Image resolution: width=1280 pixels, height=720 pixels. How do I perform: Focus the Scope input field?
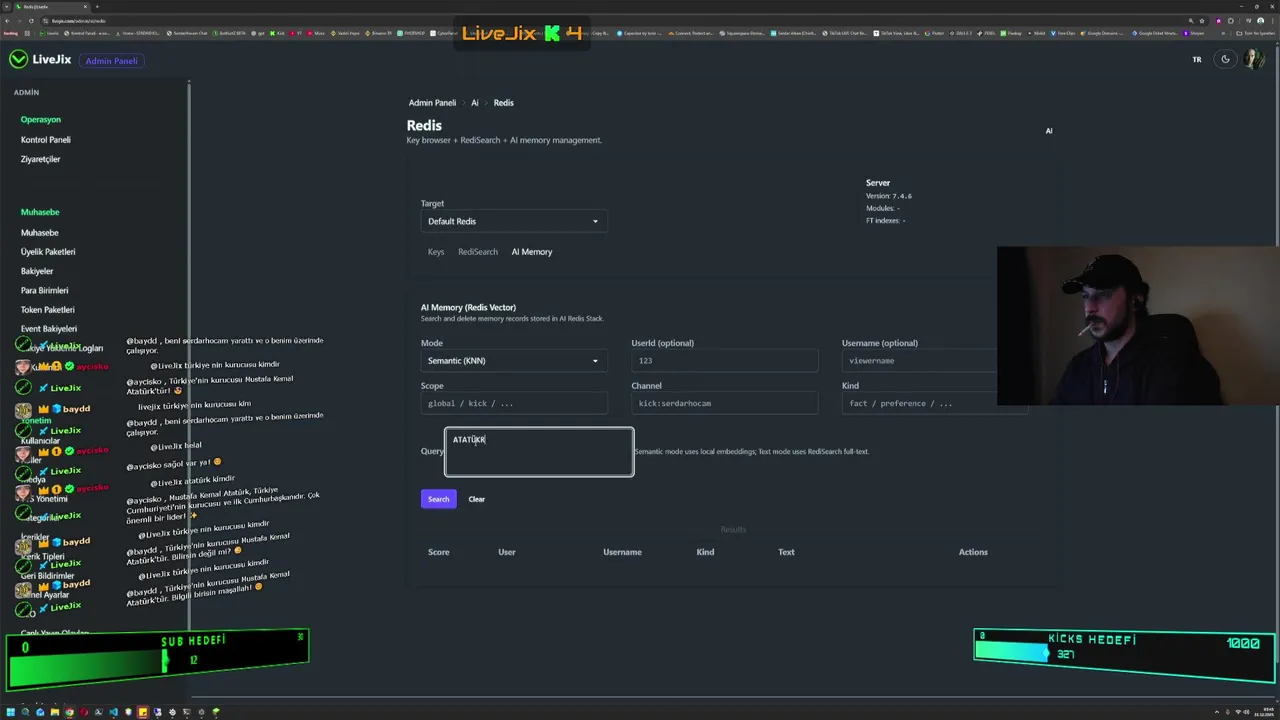point(514,403)
